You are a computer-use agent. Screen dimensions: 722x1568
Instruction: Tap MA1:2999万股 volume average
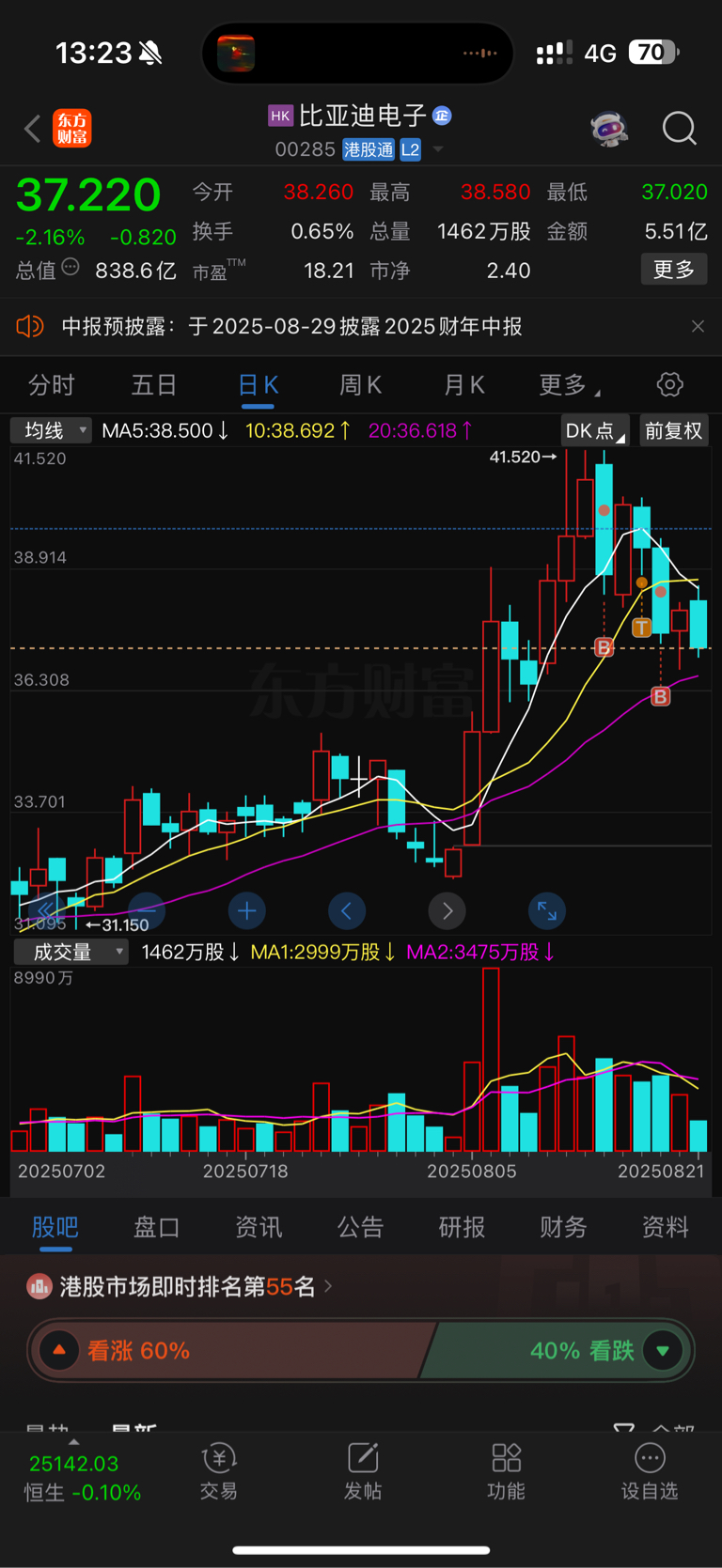[323, 952]
